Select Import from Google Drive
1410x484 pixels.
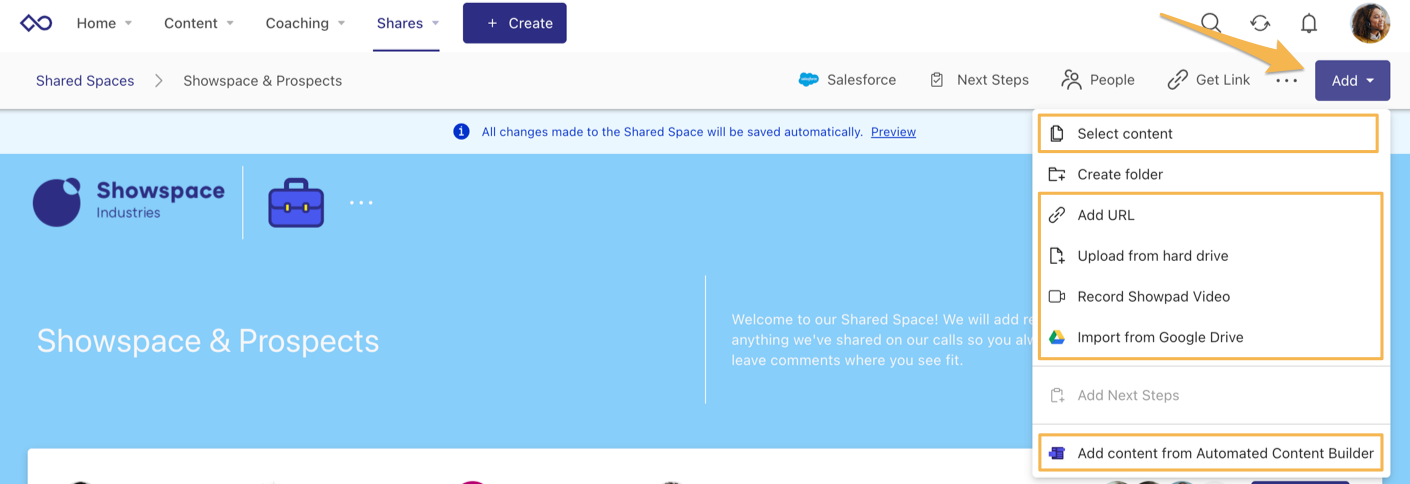pos(1160,337)
